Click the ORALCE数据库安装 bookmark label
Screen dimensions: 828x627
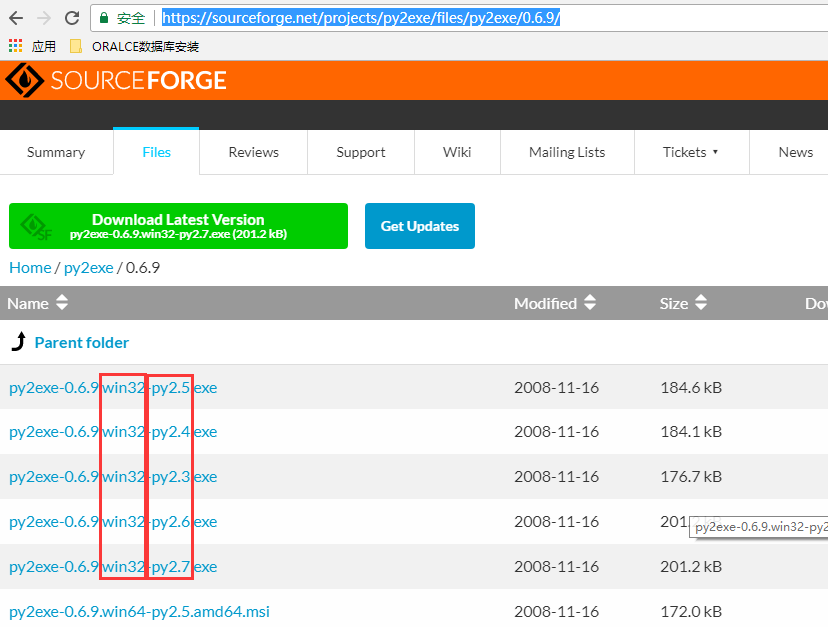coord(145,46)
